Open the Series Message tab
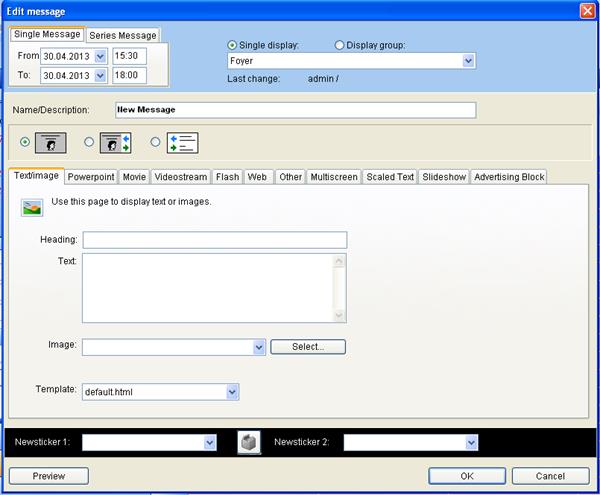Screen dimensions: 600x495 [x=123, y=35]
